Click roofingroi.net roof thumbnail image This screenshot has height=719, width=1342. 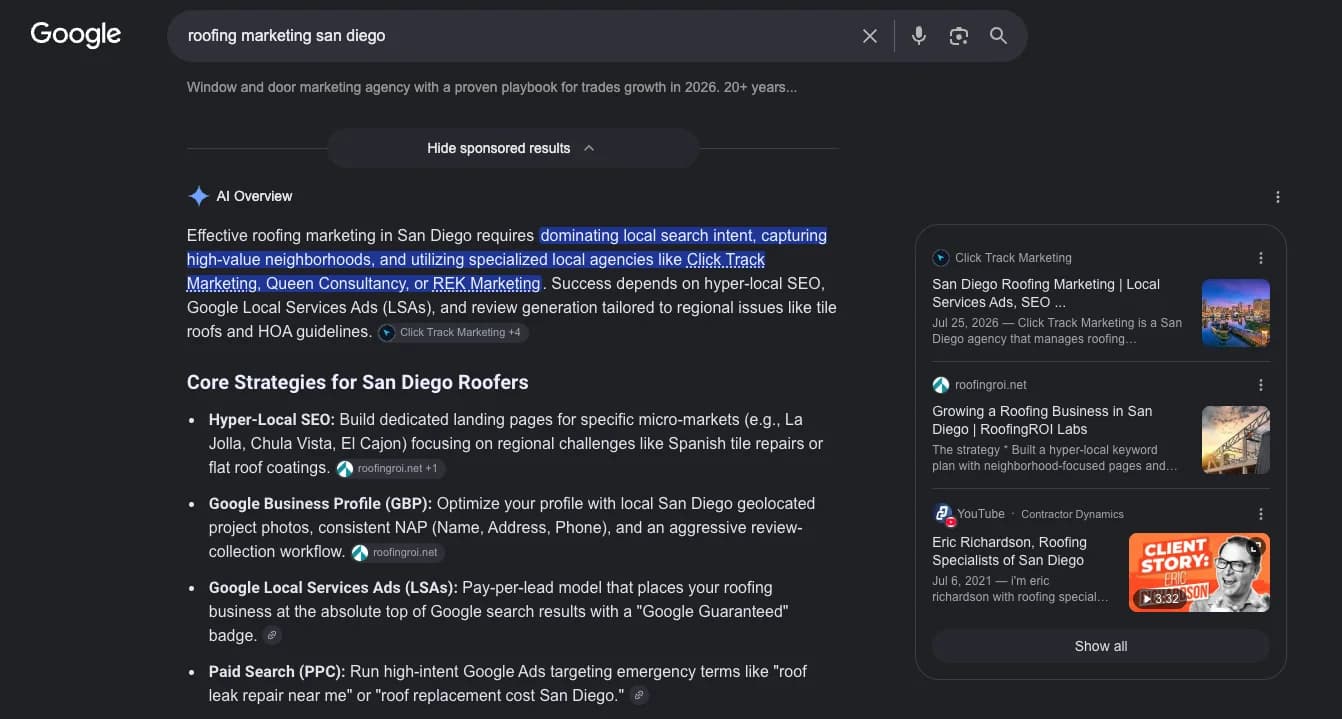1236,440
